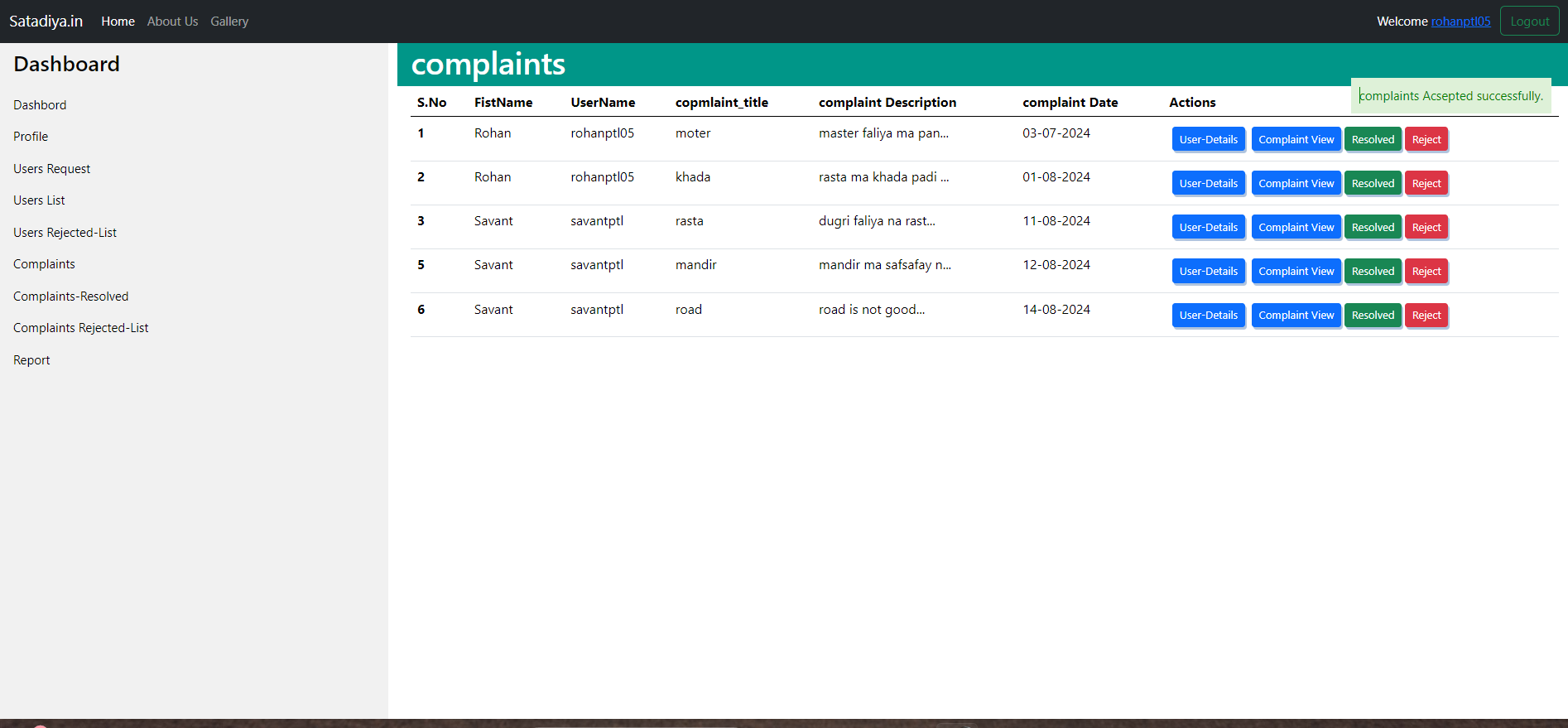Screen dimensions: 1568x728
Task: Reject the mandir complaint
Action: point(1426,272)
